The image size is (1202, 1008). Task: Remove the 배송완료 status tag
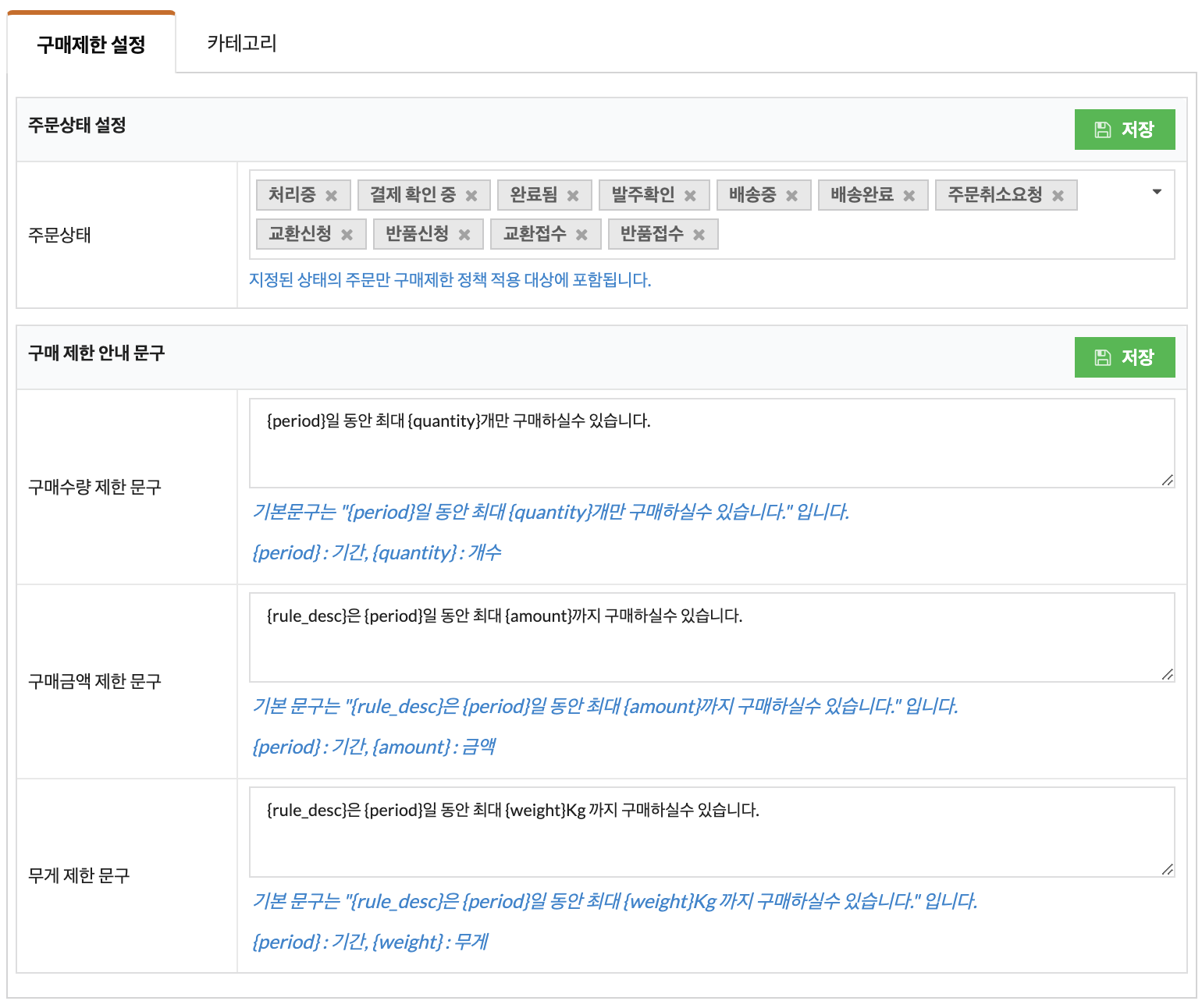click(x=909, y=196)
